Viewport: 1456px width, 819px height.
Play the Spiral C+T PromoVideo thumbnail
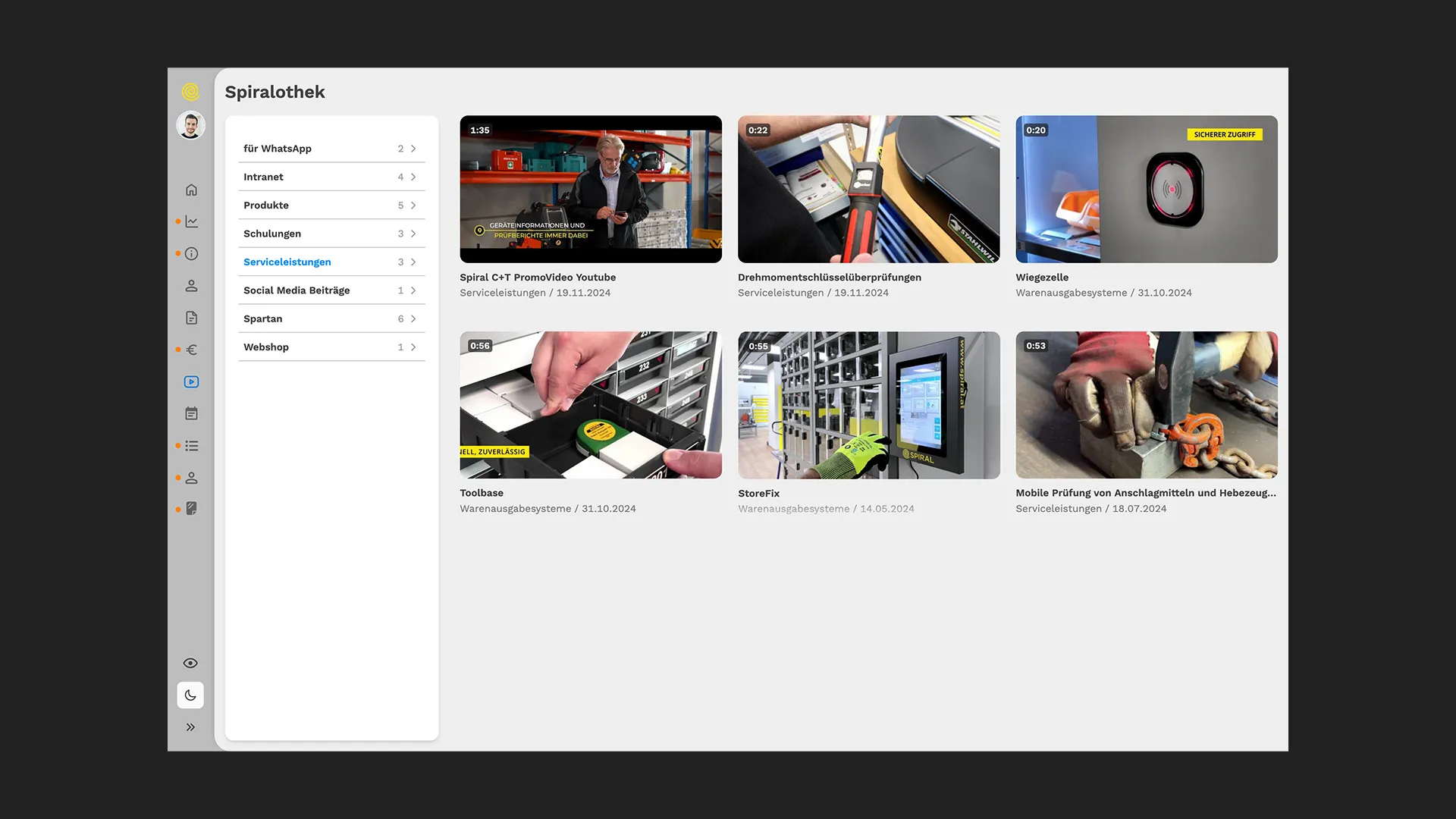coord(591,190)
